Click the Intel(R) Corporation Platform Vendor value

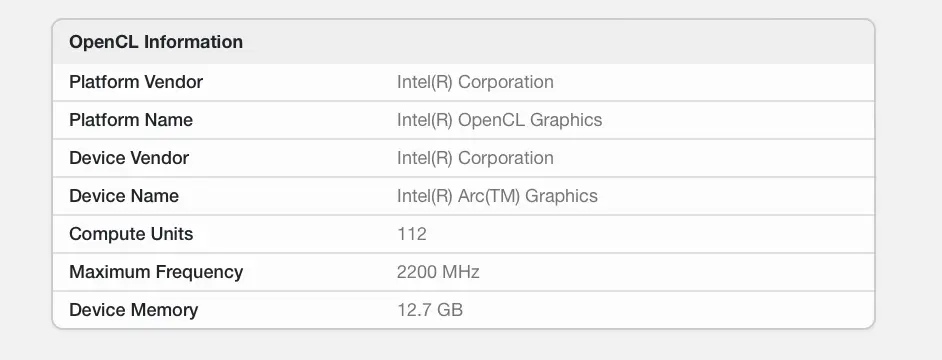(x=475, y=82)
